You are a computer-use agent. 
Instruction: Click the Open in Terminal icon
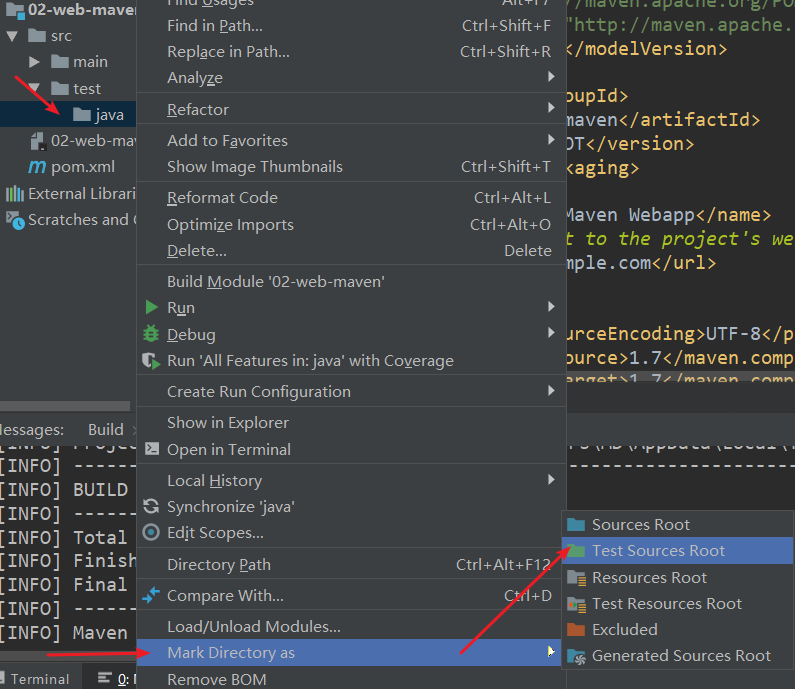pyautogui.click(x=152, y=450)
